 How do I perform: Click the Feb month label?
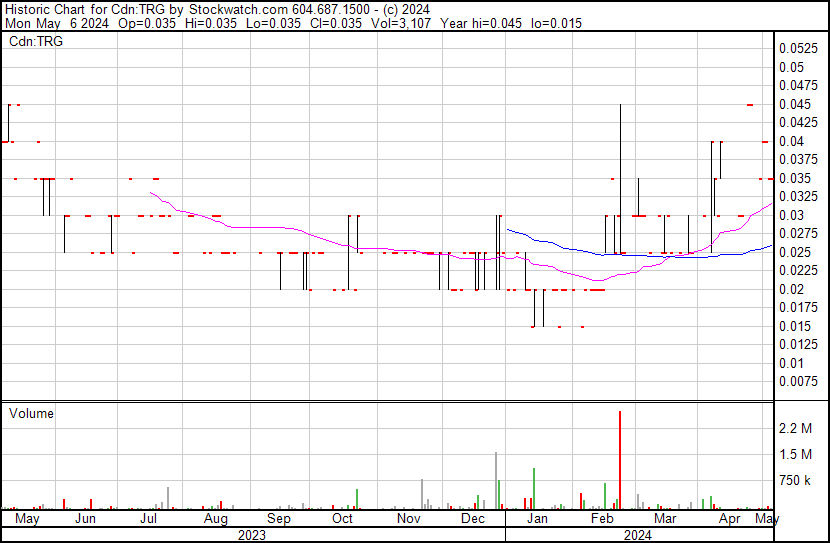click(x=602, y=518)
